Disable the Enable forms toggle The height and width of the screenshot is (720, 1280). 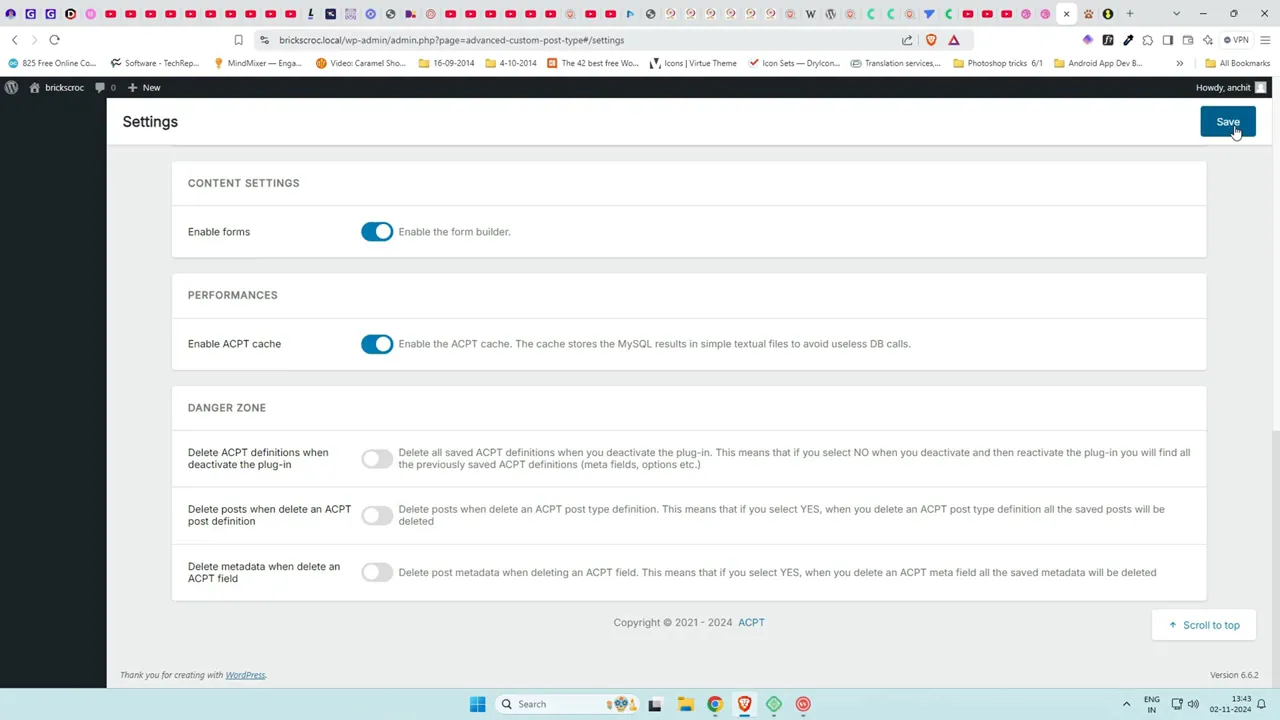coord(377,231)
